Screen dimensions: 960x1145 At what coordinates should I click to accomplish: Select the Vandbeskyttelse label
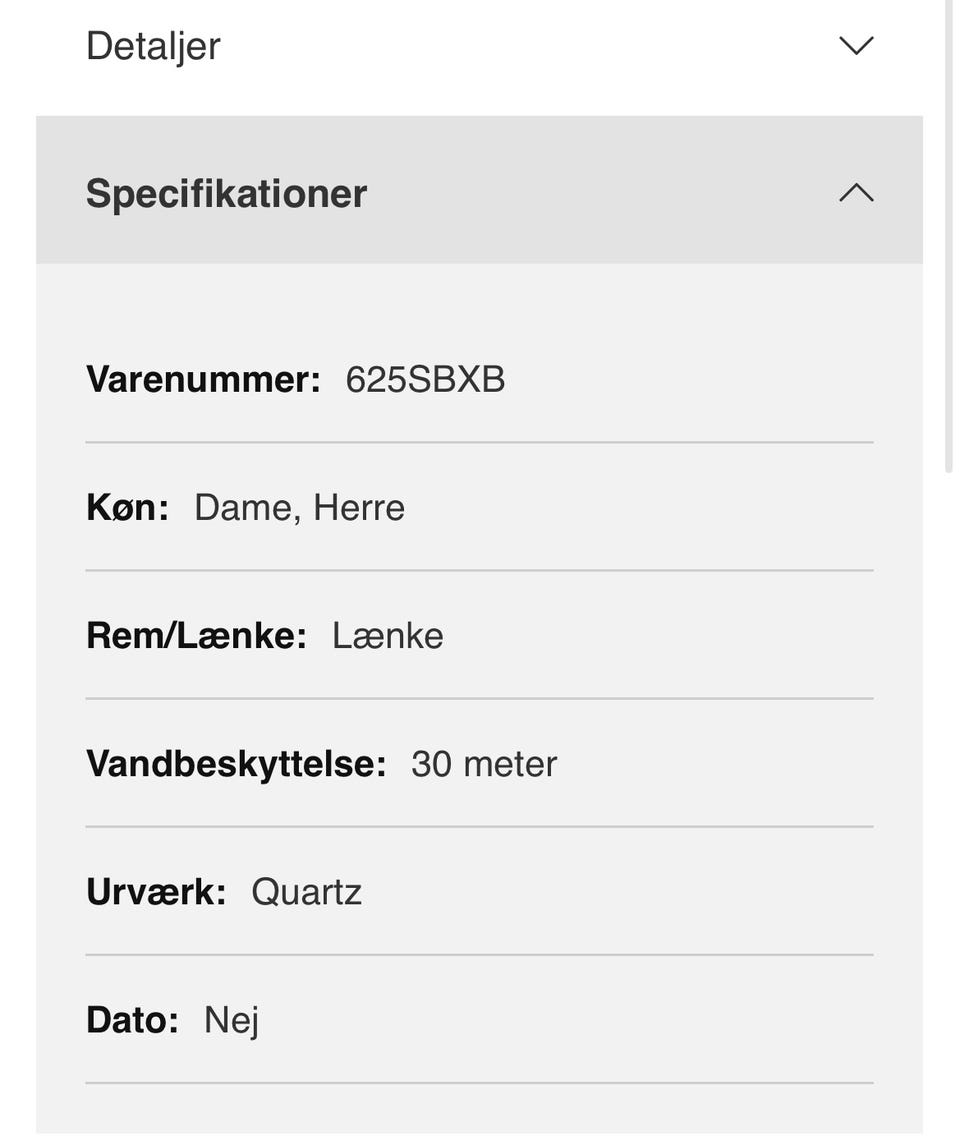point(236,764)
